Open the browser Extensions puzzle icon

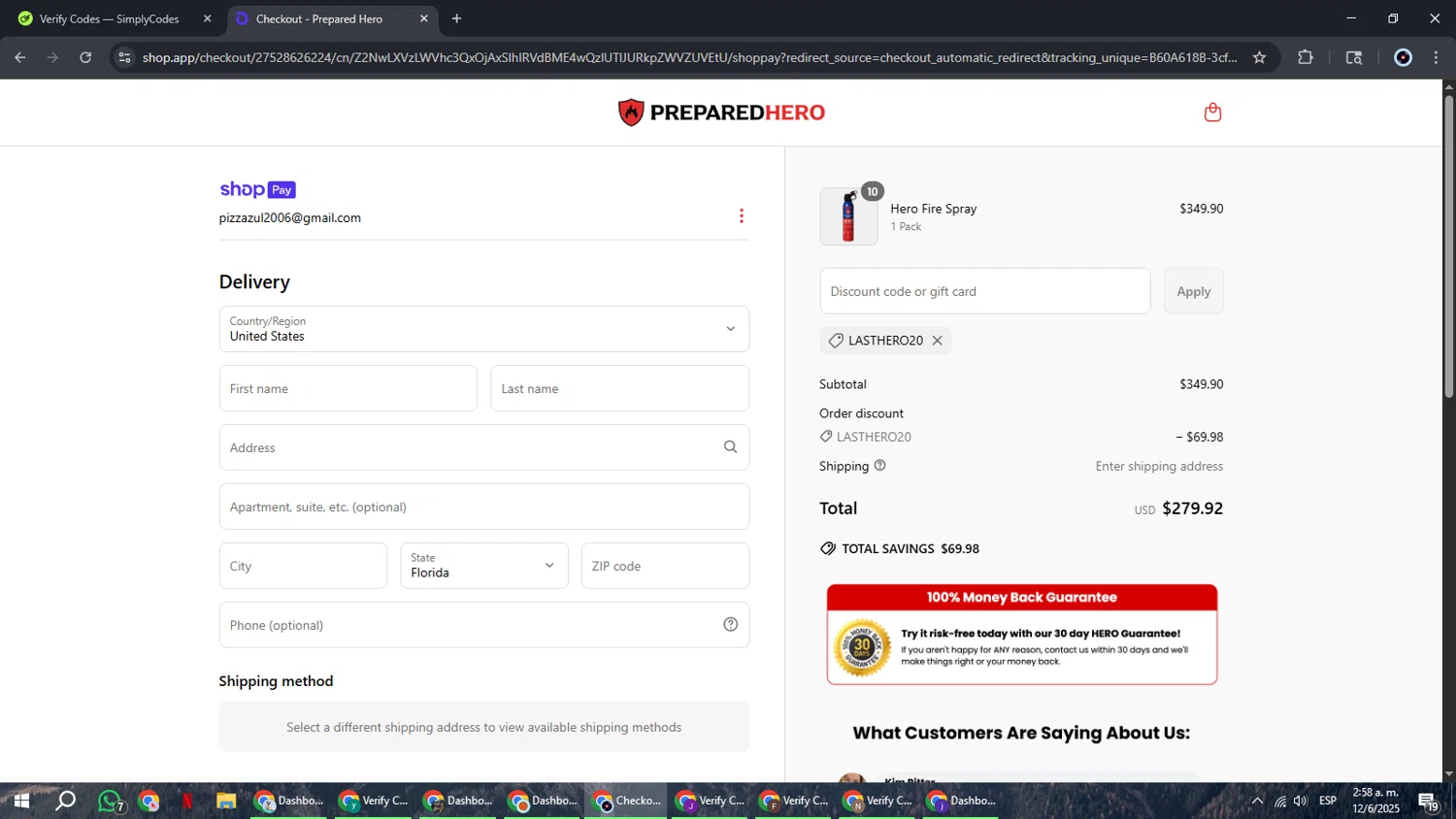(x=1306, y=57)
